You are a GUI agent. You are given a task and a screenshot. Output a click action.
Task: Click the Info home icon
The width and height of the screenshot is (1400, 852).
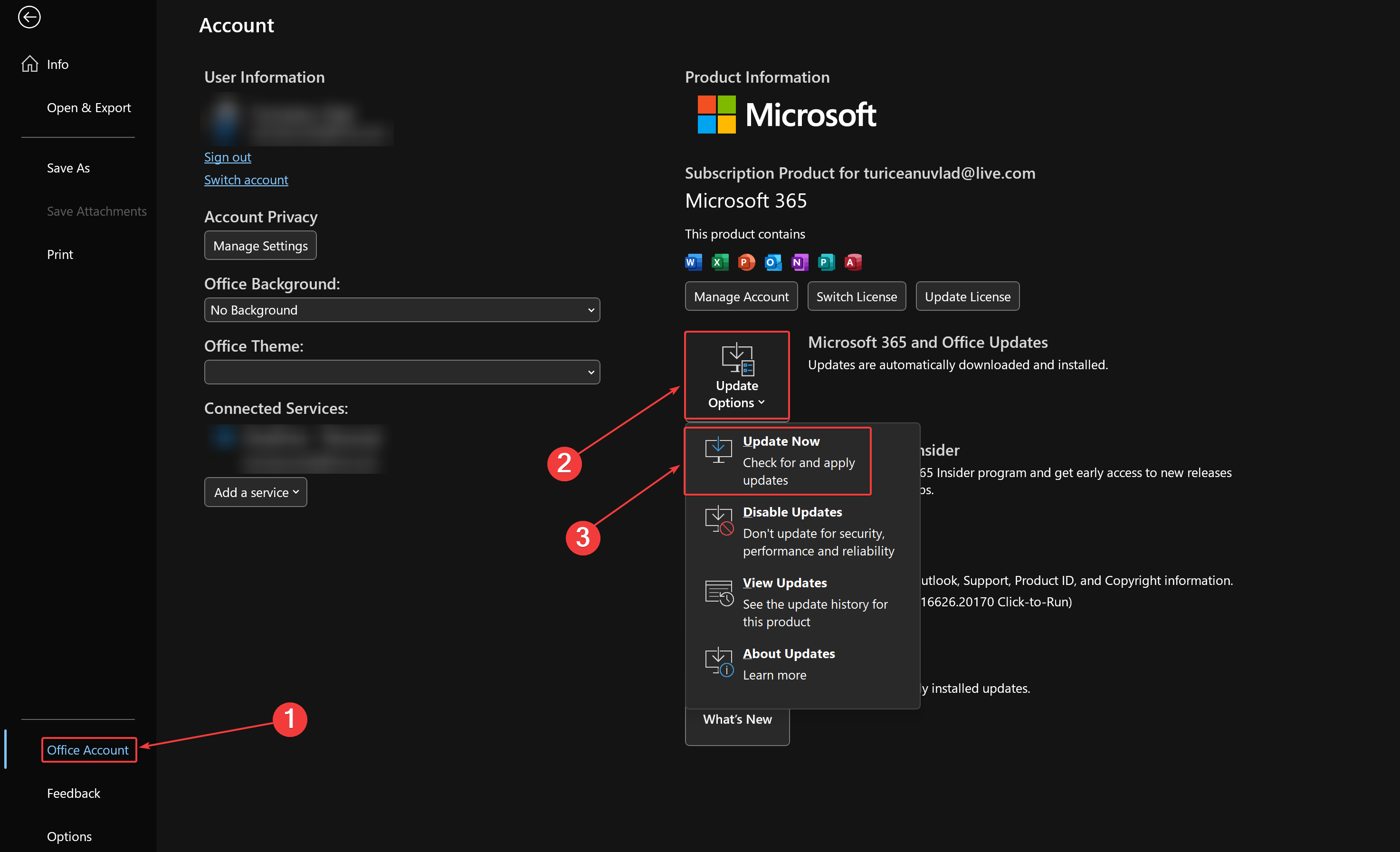pos(29,64)
